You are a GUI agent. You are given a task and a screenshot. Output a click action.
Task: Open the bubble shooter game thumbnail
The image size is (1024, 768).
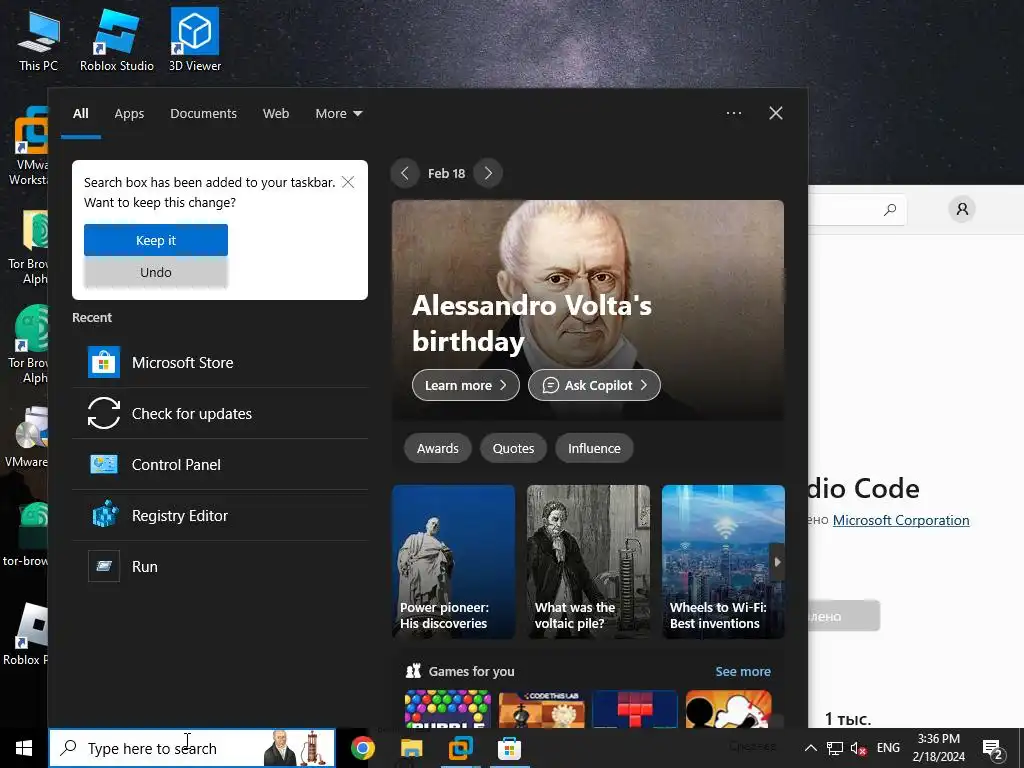tap(447, 709)
